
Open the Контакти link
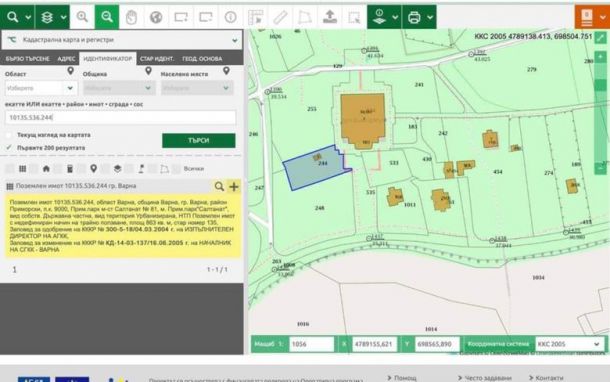point(549,378)
